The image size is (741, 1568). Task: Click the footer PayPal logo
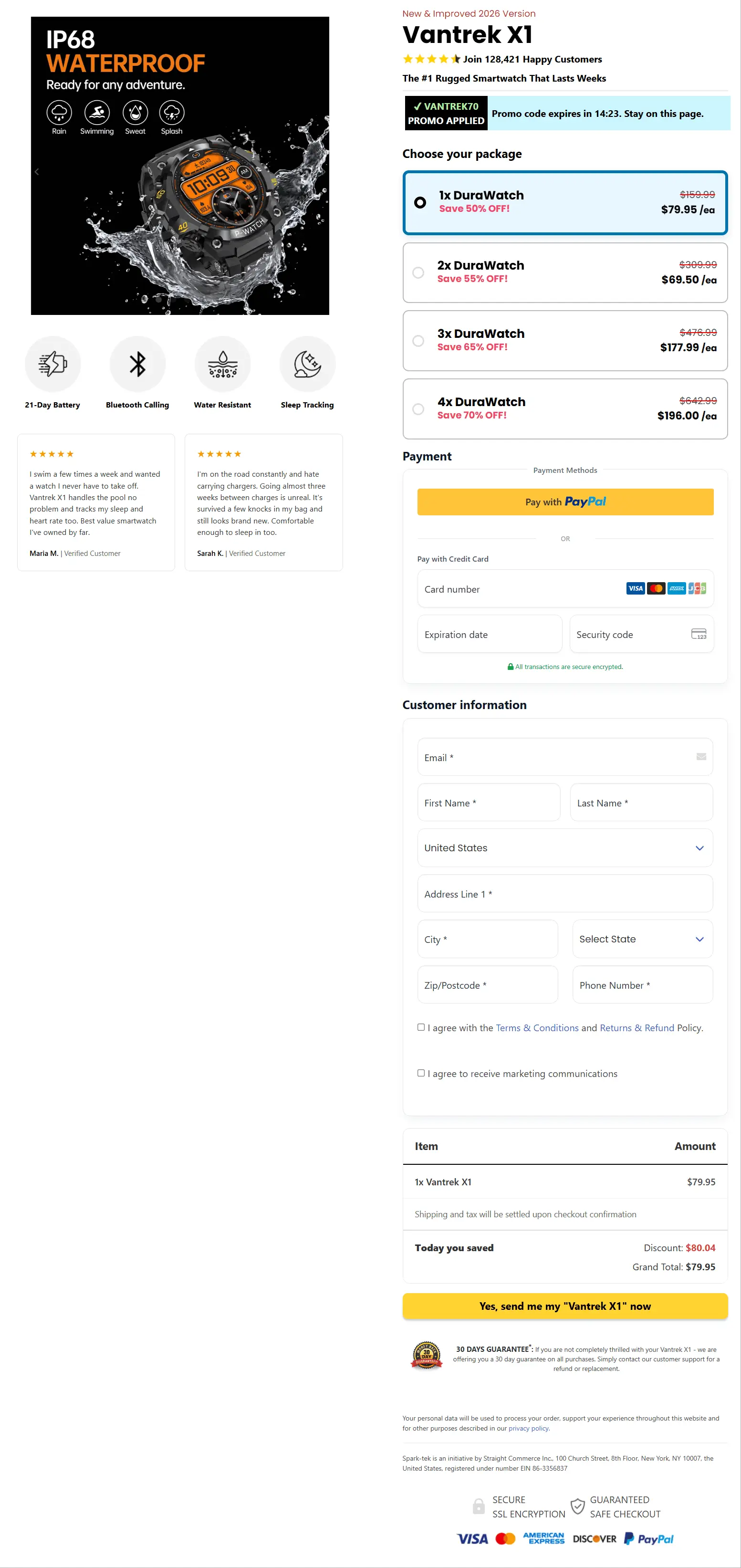point(648,1539)
